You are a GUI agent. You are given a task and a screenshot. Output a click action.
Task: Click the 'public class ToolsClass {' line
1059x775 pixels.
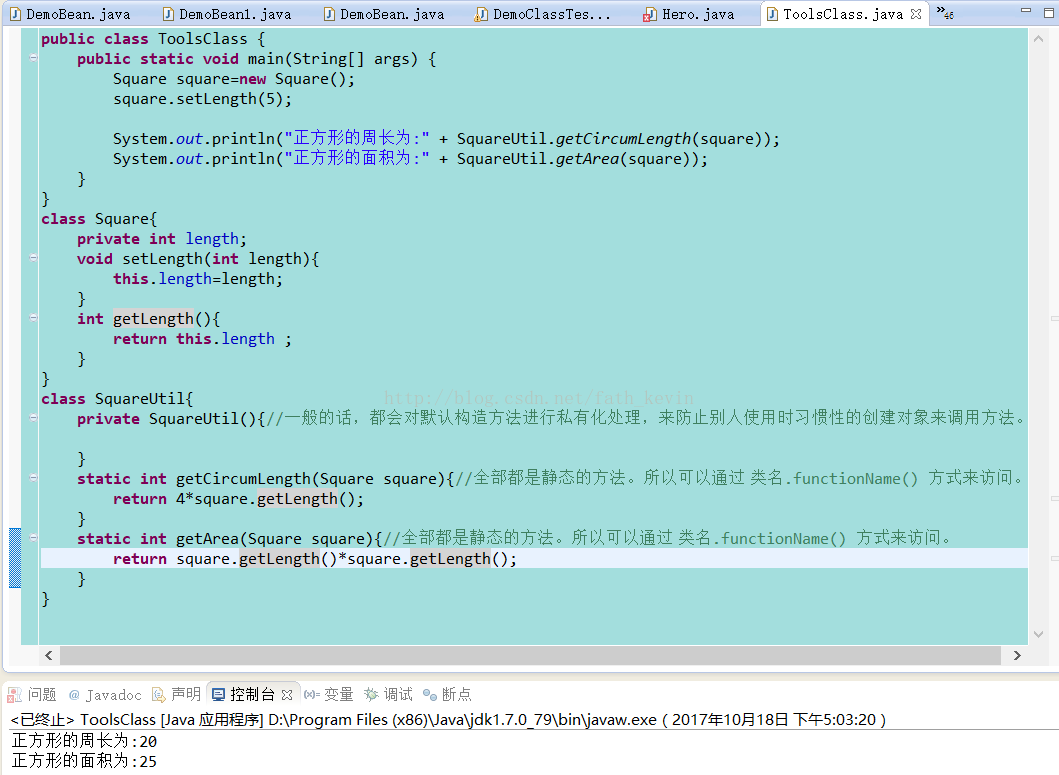(x=153, y=39)
